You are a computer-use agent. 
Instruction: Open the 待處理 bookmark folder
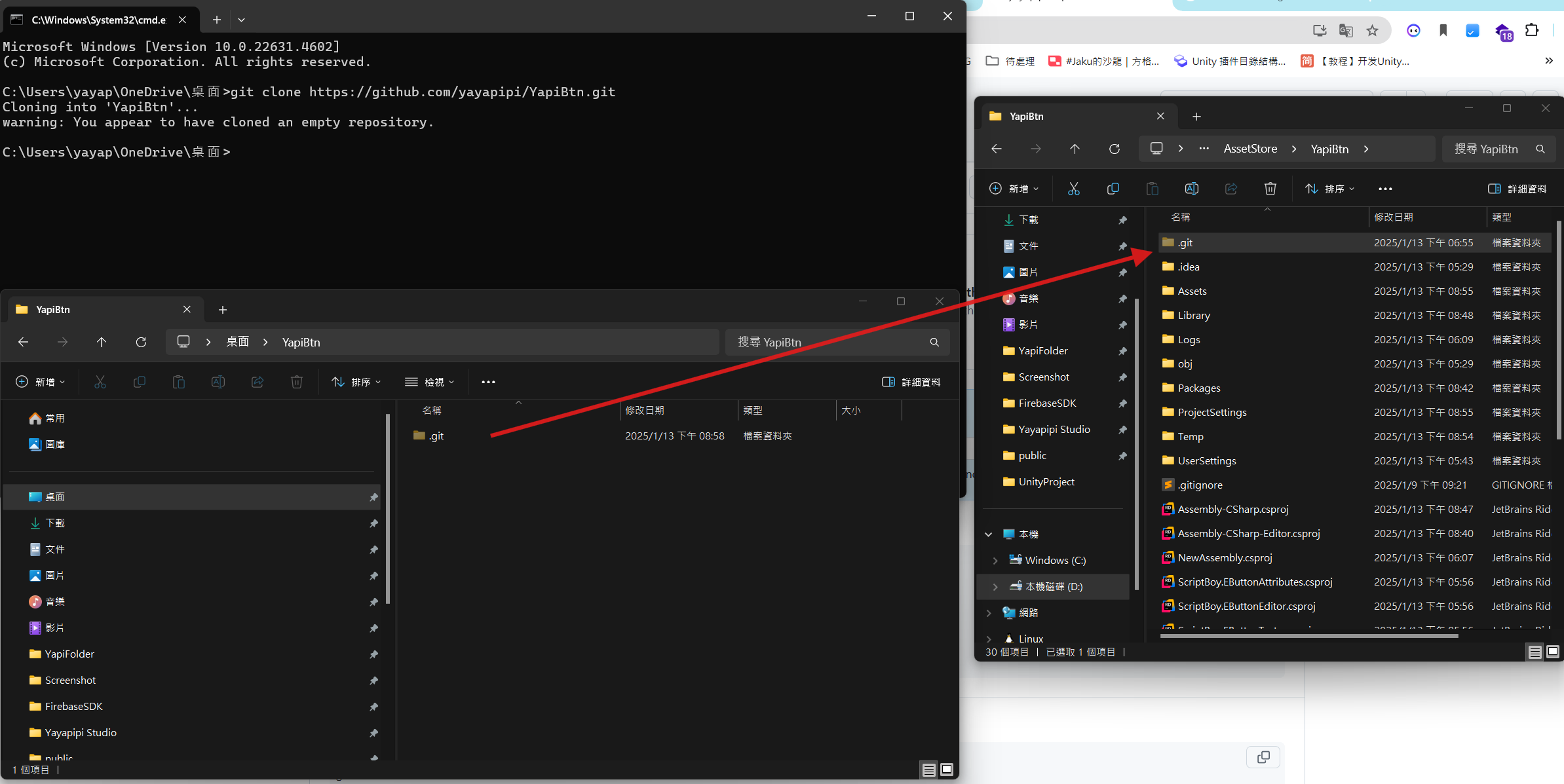tap(1011, 61)
